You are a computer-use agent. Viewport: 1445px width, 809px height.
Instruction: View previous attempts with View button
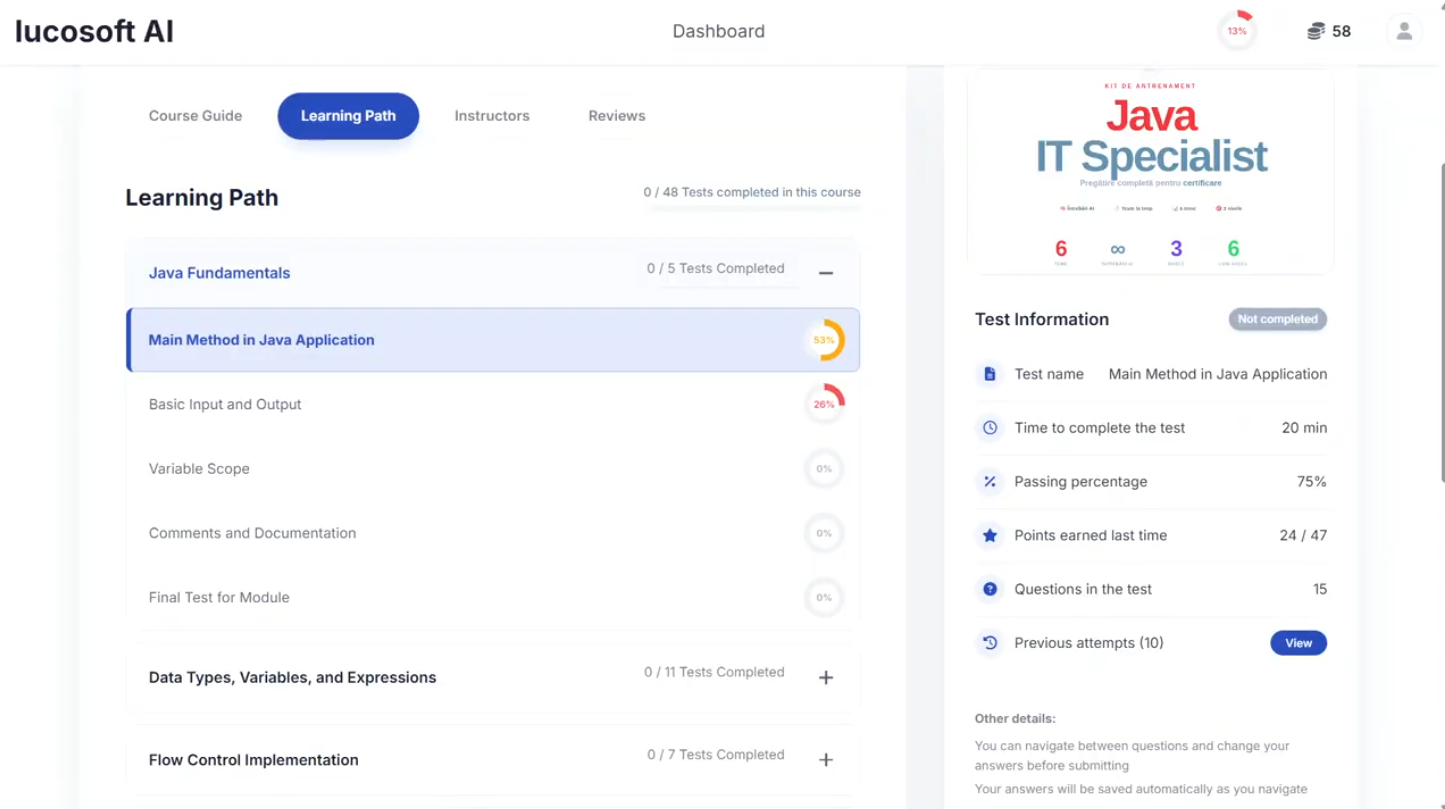1298,643
